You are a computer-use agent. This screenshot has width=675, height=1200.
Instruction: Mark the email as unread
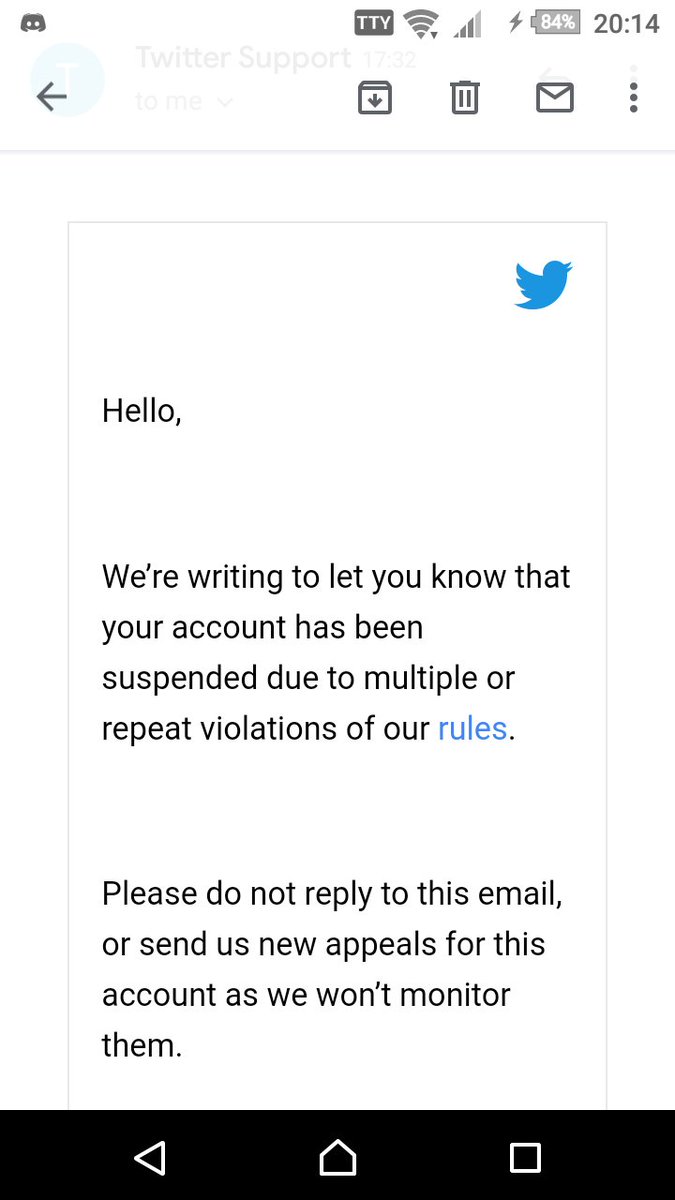(554, 97)
